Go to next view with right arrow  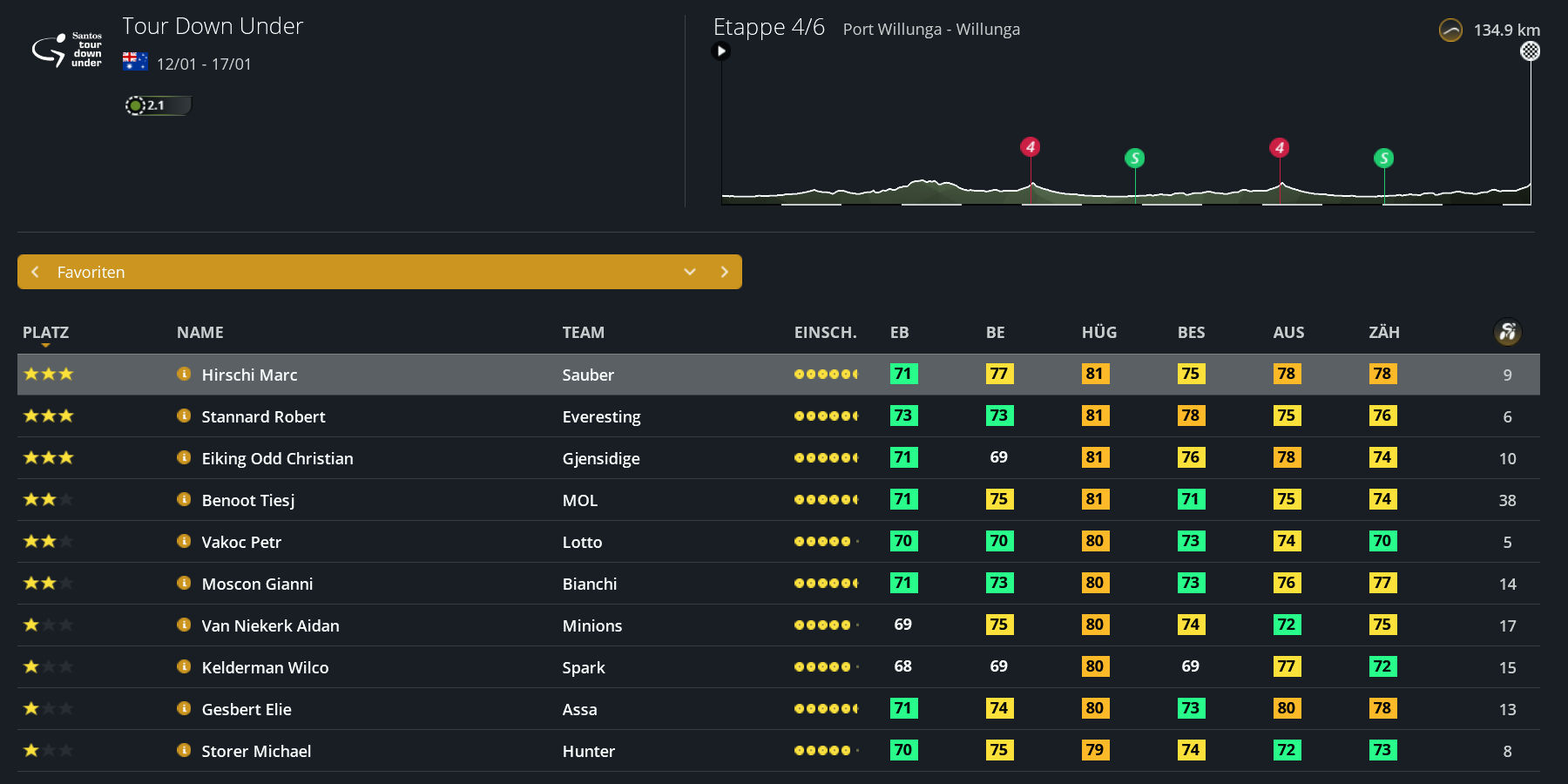(x=724, y=272)
